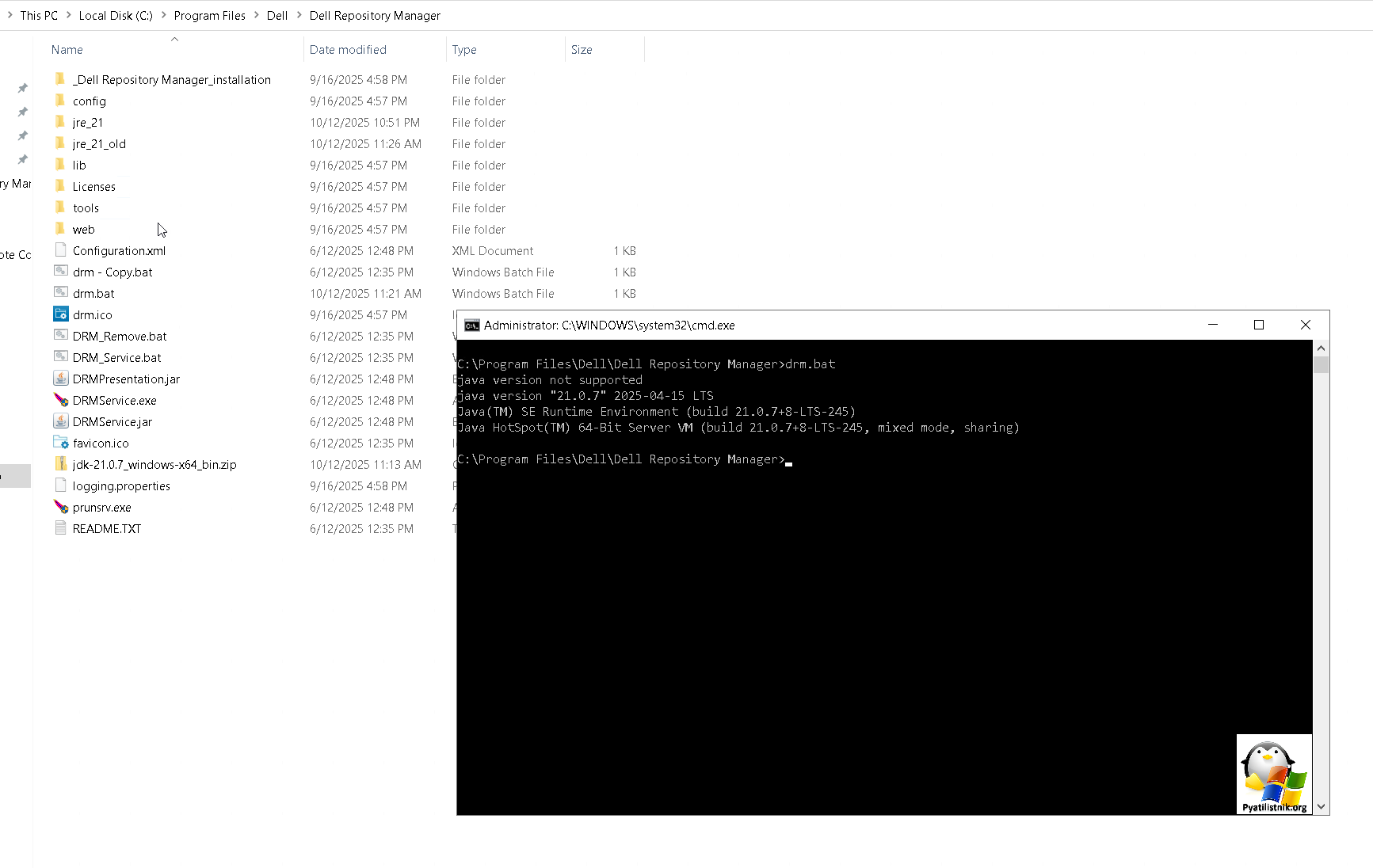Maximize the Administrator cmd.exe window
1373x868 pixels.
(1258, 325)
